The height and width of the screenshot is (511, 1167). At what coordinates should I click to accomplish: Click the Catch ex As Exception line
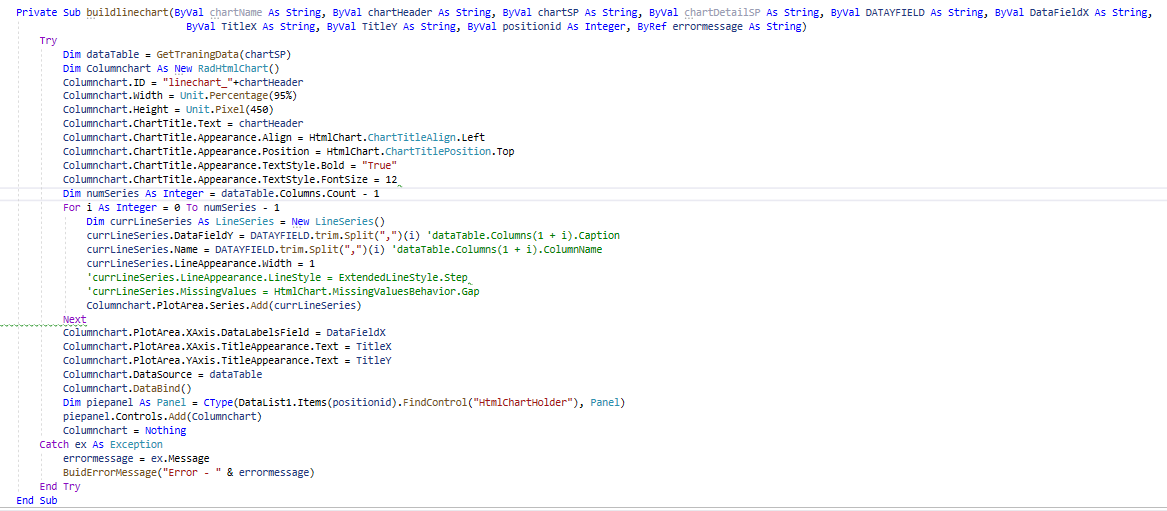click(x=100, y=443)
